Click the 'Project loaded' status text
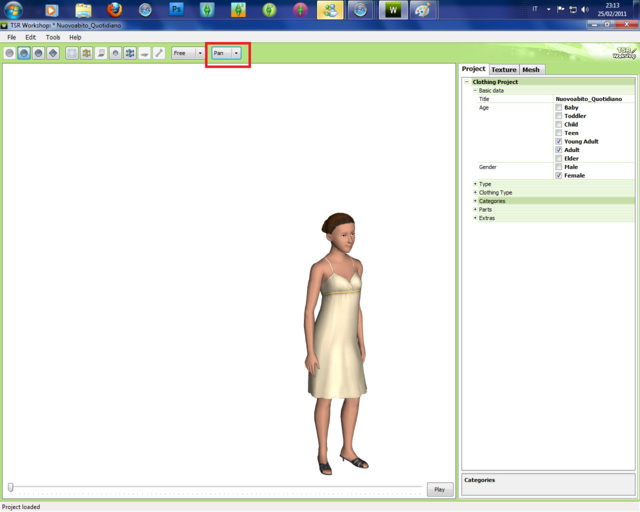Image resolution: width=640 pixels, height=512 pixels. pyautogui.click(x=21, y=507)
